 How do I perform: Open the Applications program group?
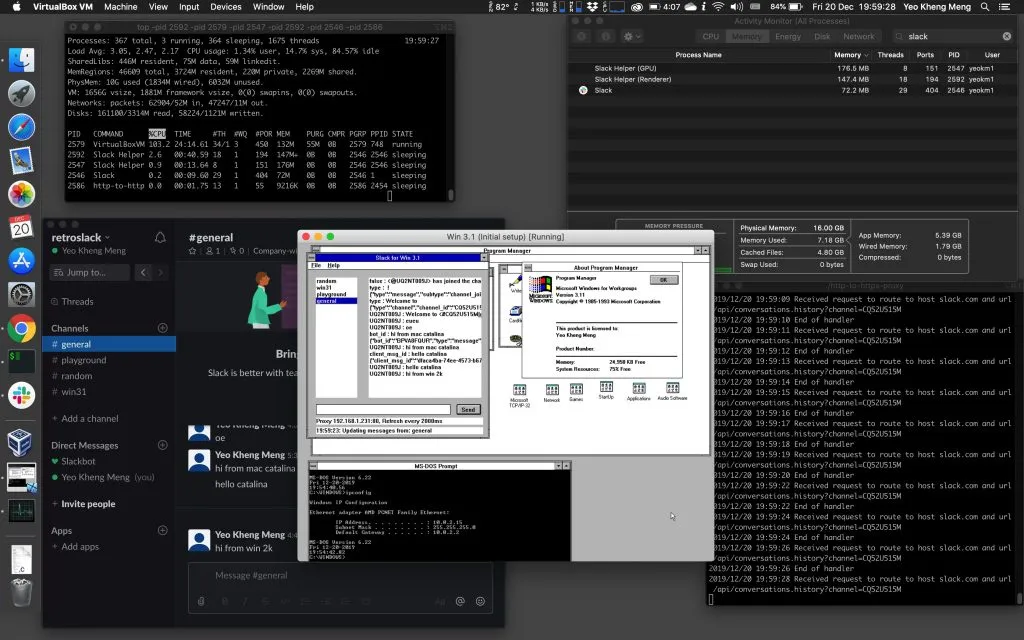click(637, 389)
